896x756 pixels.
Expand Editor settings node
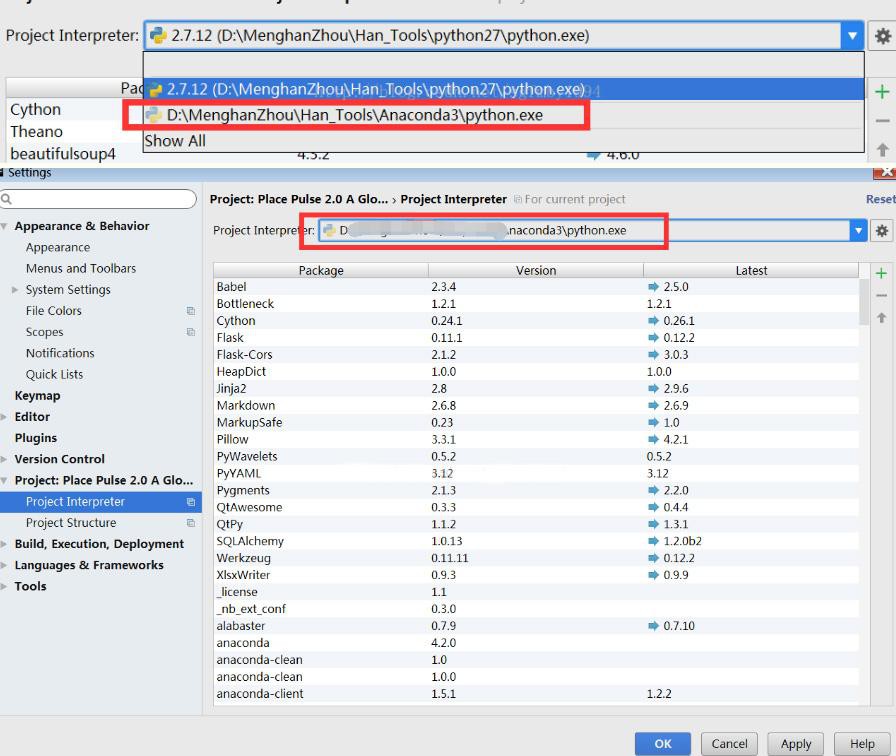pyautogui.click(x=4, y=417)
